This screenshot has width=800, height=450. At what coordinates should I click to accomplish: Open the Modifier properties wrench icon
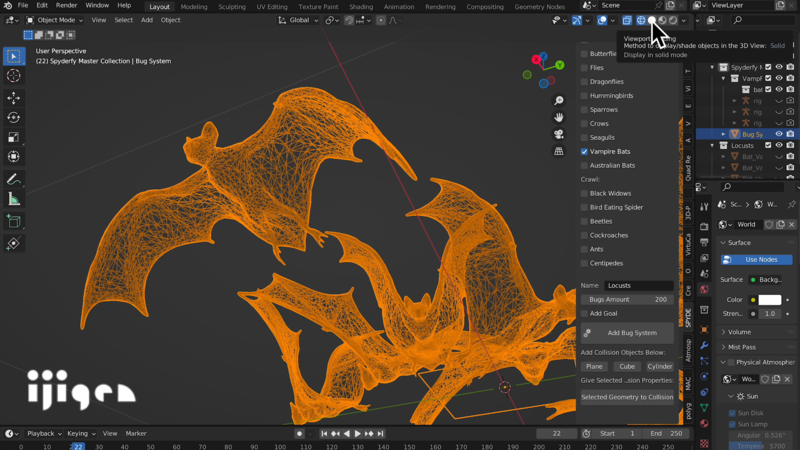tap(704, 345)
